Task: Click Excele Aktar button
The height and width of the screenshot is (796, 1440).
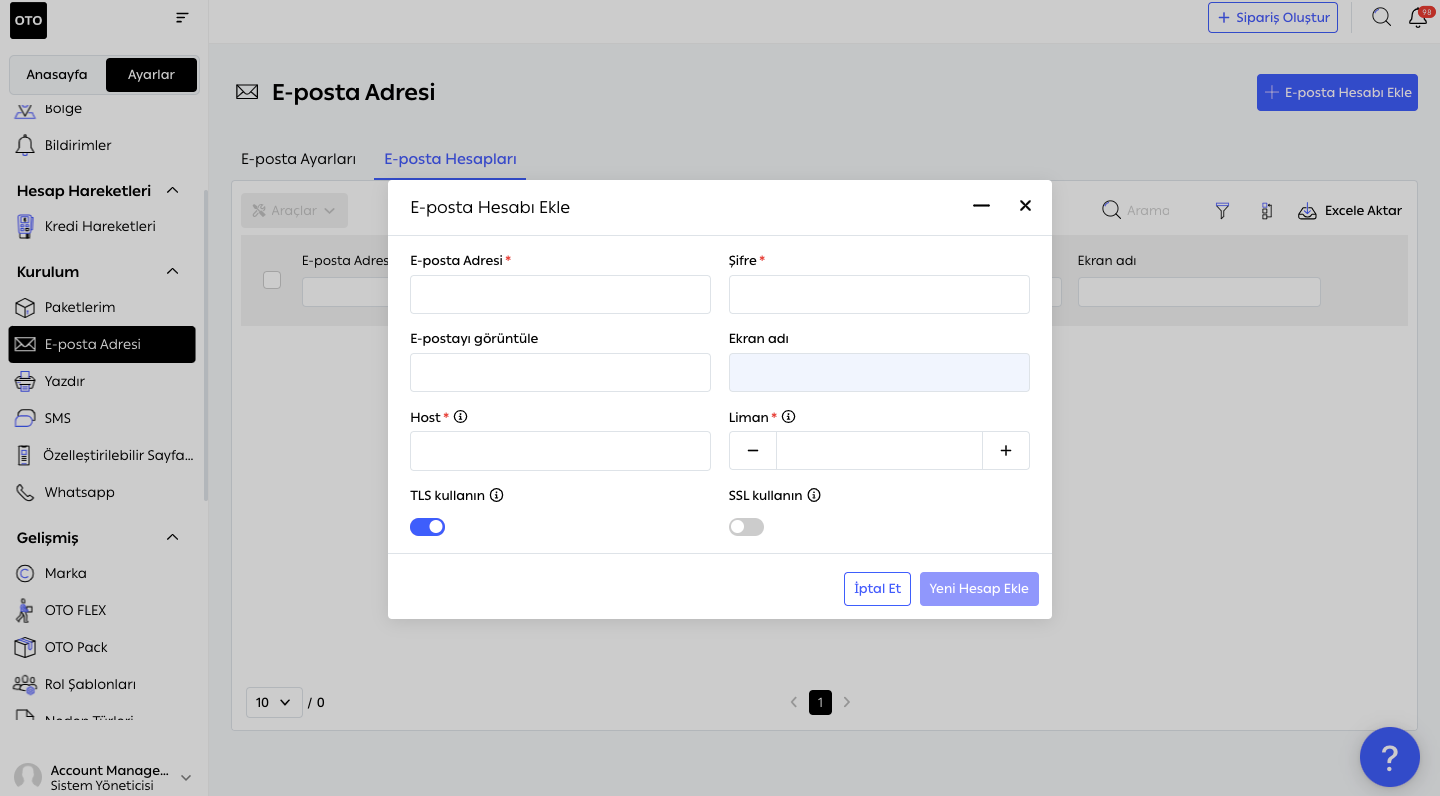Action: (1350, 211)
